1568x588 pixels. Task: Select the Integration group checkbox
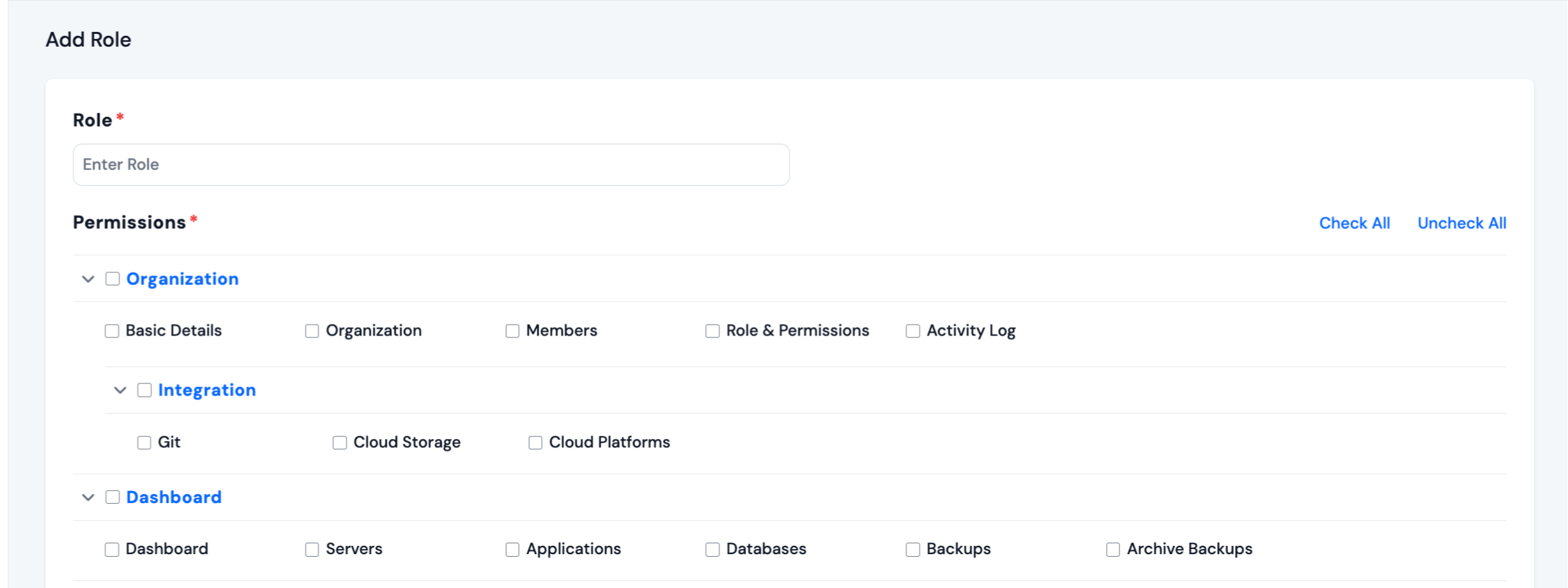pyautogui.click(x=144, y=391)
